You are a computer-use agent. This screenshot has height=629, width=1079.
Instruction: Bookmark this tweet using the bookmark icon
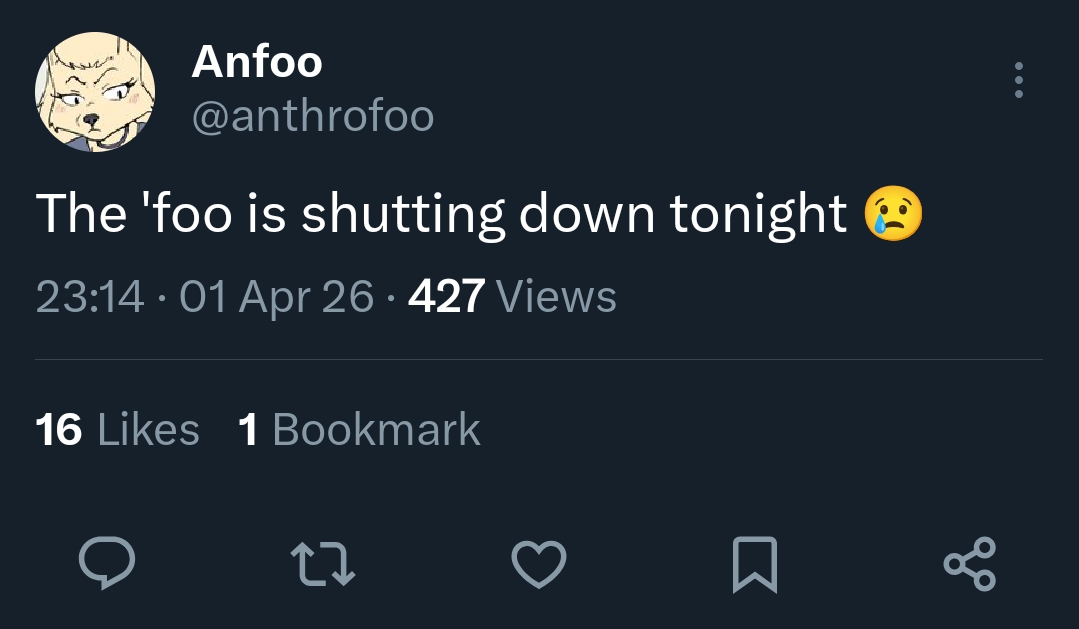pyautogui.click(x=755, y=563)
